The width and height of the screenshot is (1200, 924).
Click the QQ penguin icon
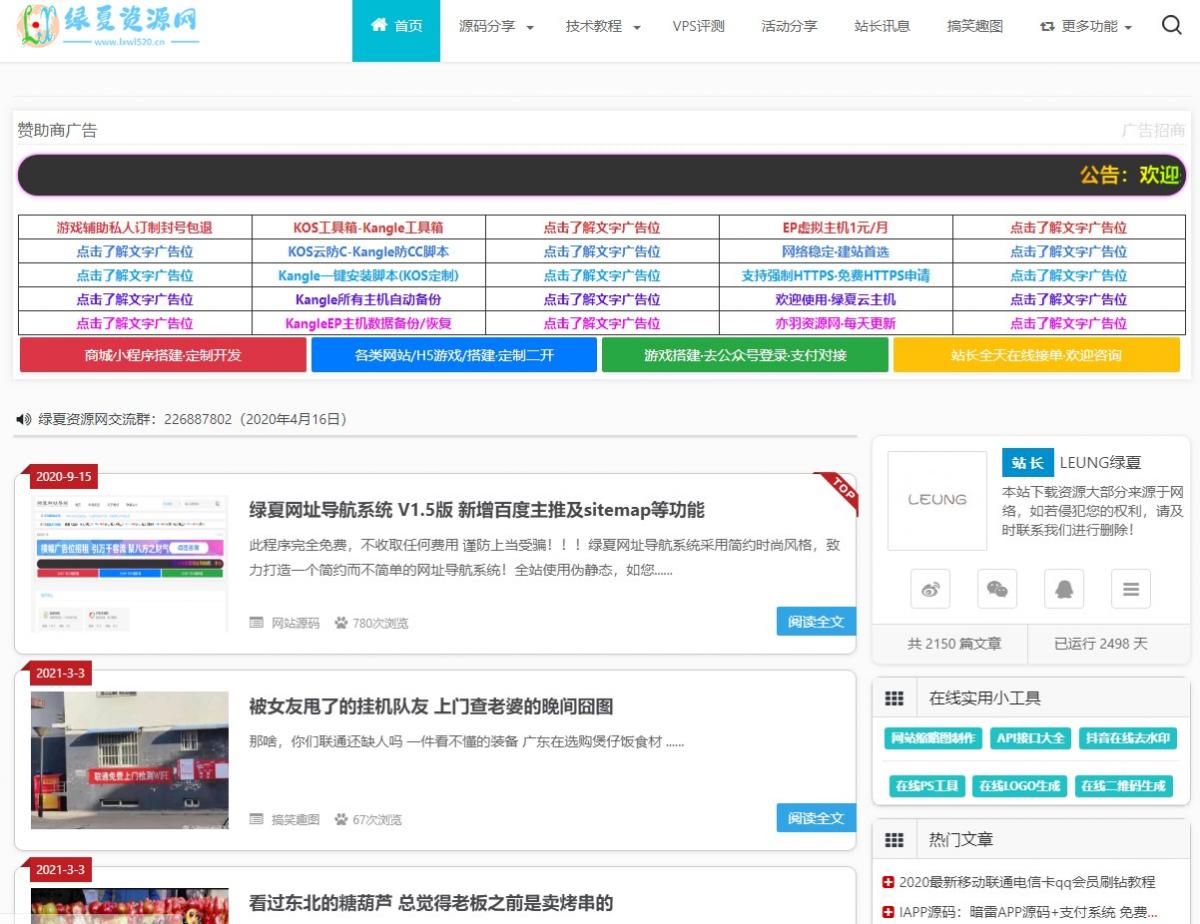pyautogui.click(x=1064, y=589)
